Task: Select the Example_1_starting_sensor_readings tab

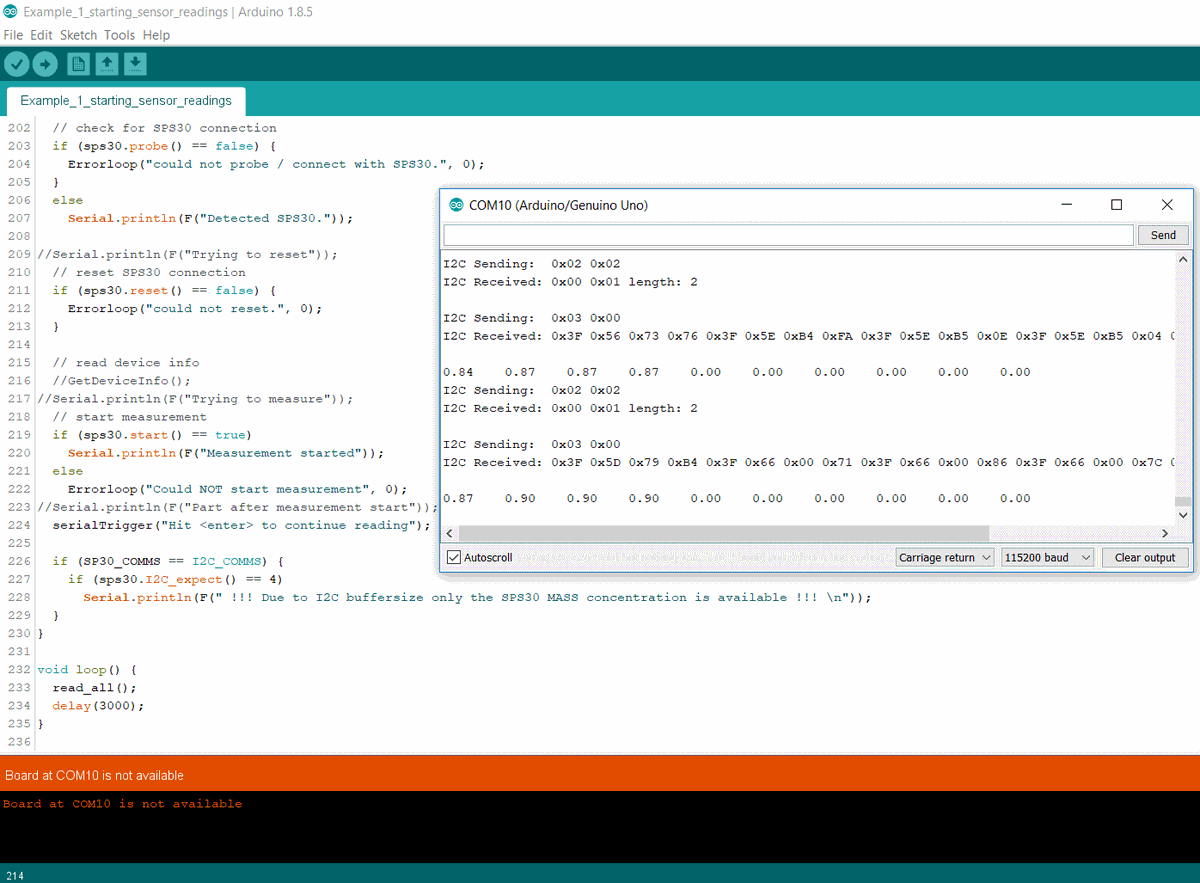Action: tap(126, 101)
